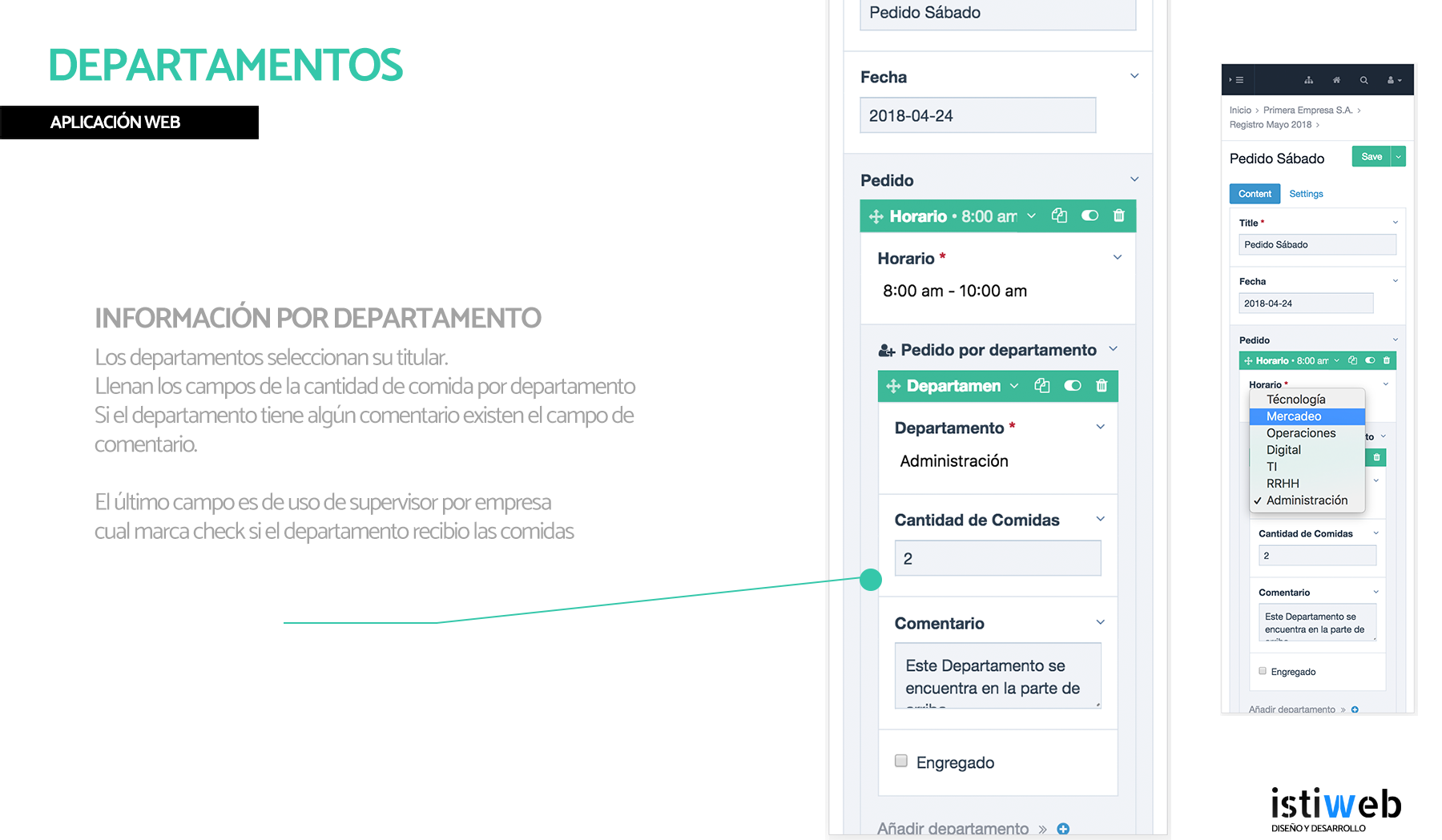Toggle the Horario block switch in enlarged form

(1090, 215)
